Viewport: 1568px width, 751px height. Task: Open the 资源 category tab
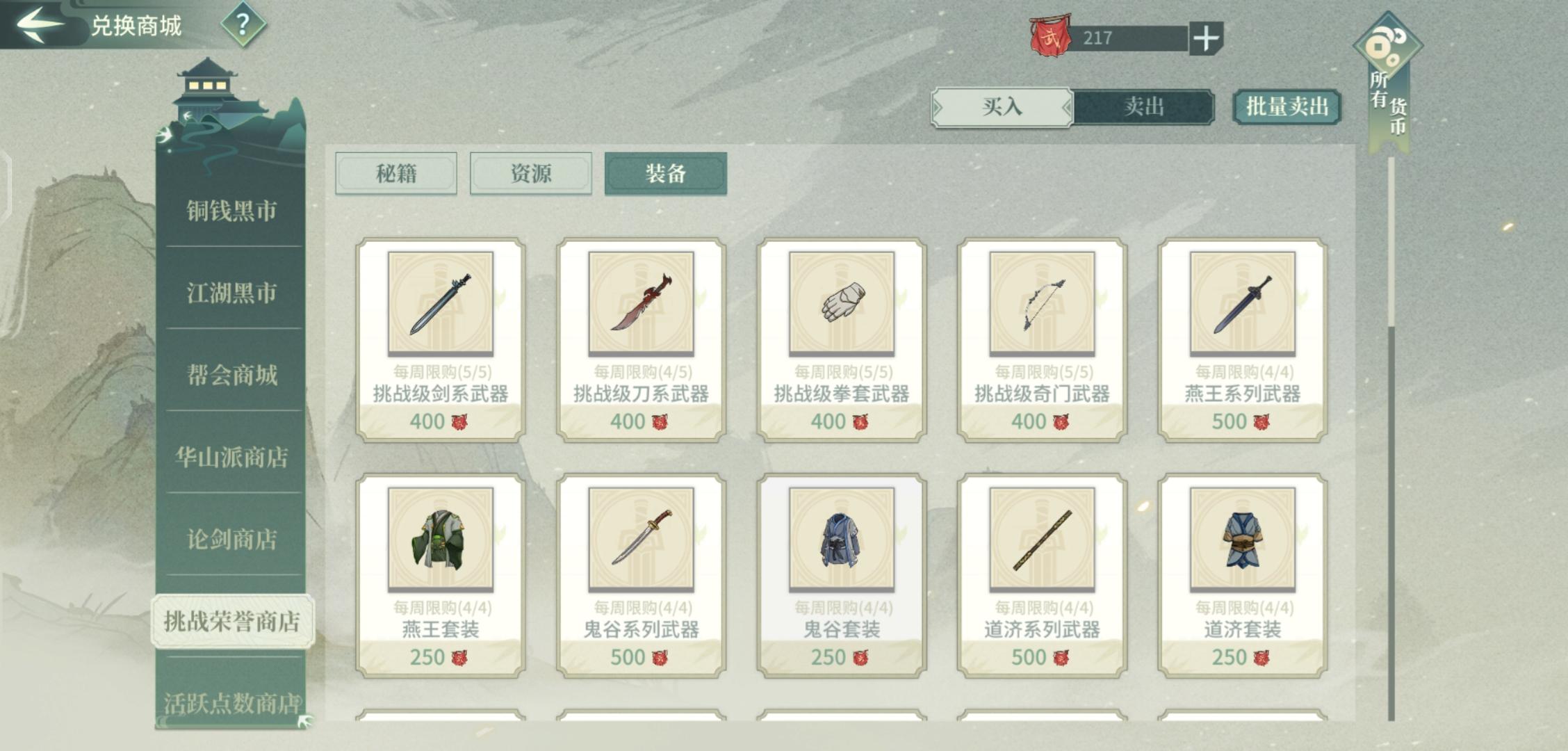point(531,173)
